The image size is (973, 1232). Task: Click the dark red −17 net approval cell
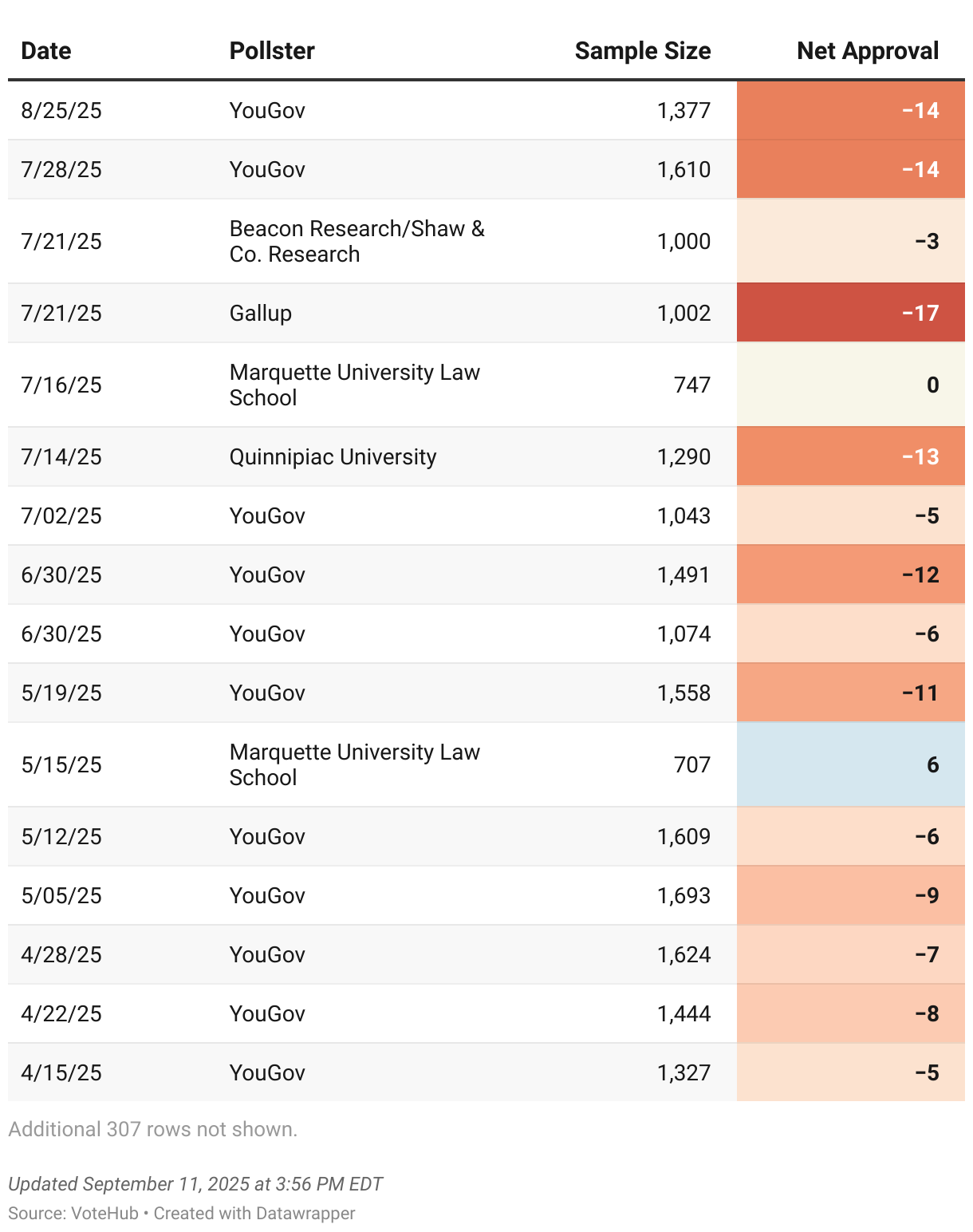[x=850, y=313]
